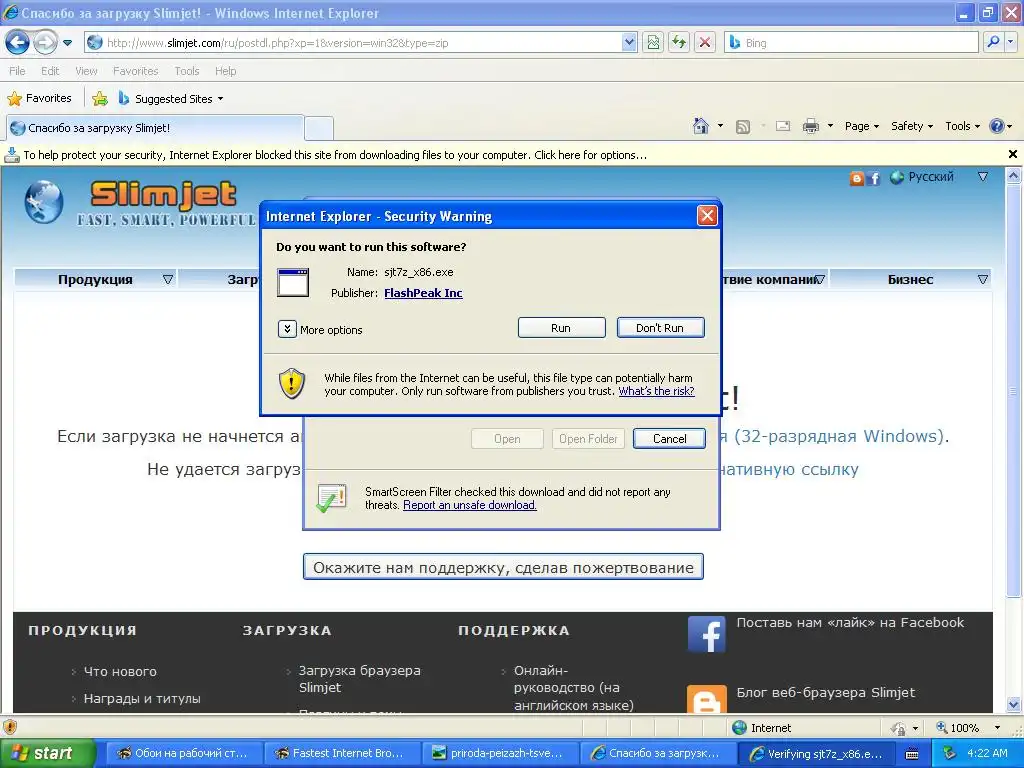Open the File menu
The height and width of the screenshot is (768, 1024).
tap(18, 71)
